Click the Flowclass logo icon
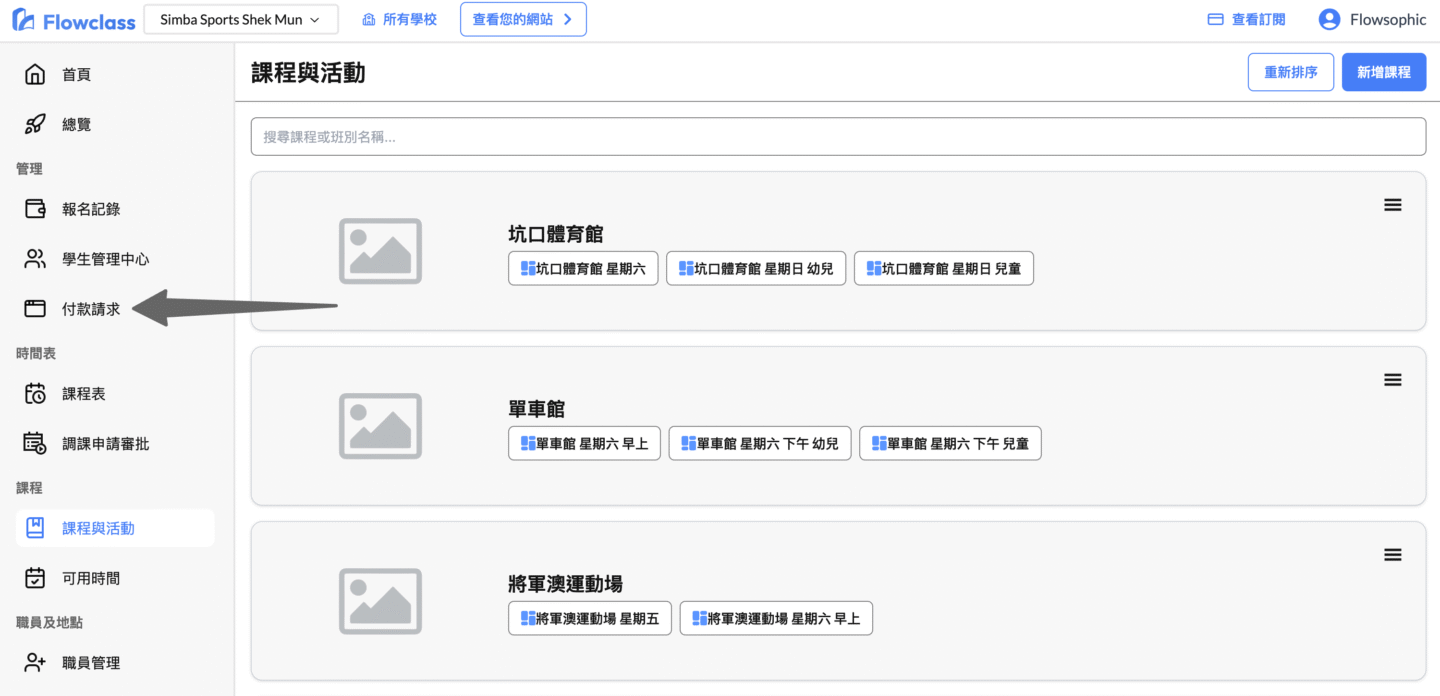Screen dimensions: 1440x696 (23, 20)
